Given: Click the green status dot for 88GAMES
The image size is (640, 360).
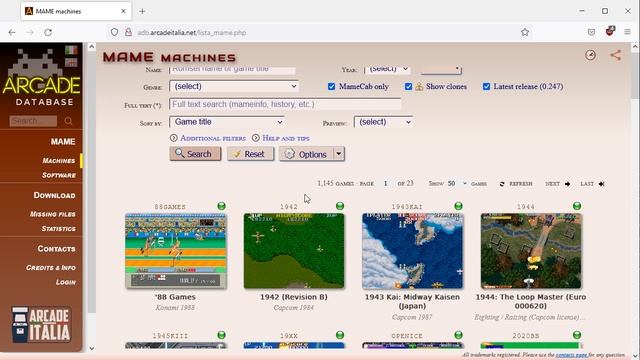Looking at the screenshot, I should pyautogui.click(x=221, y=206).
